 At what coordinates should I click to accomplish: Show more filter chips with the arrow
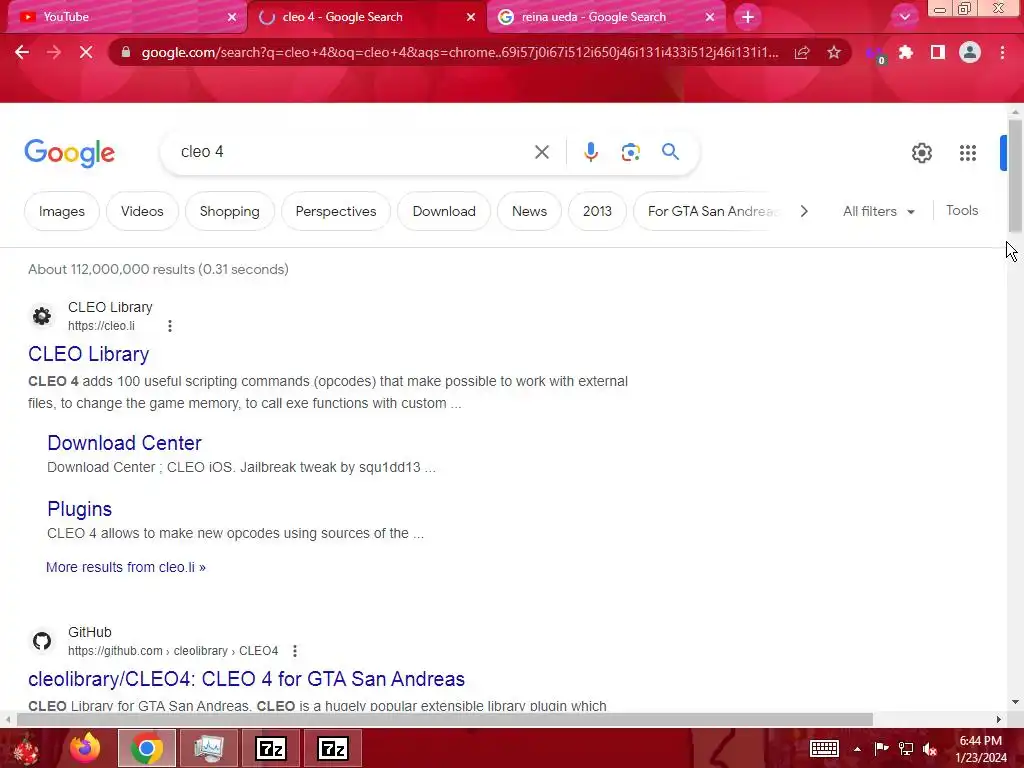(x=804, y=211)
